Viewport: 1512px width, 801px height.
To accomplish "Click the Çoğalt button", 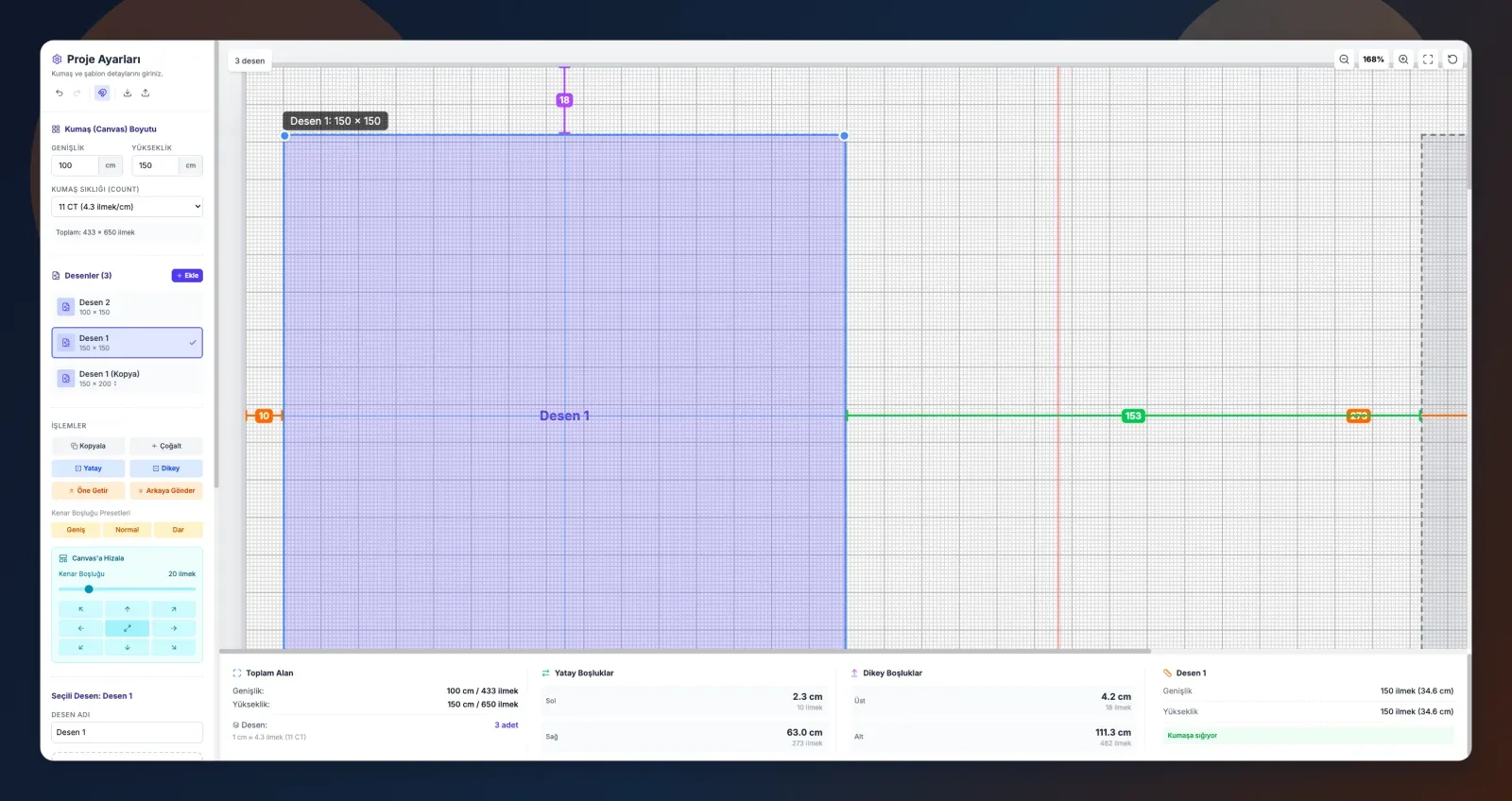I will 166,446.
